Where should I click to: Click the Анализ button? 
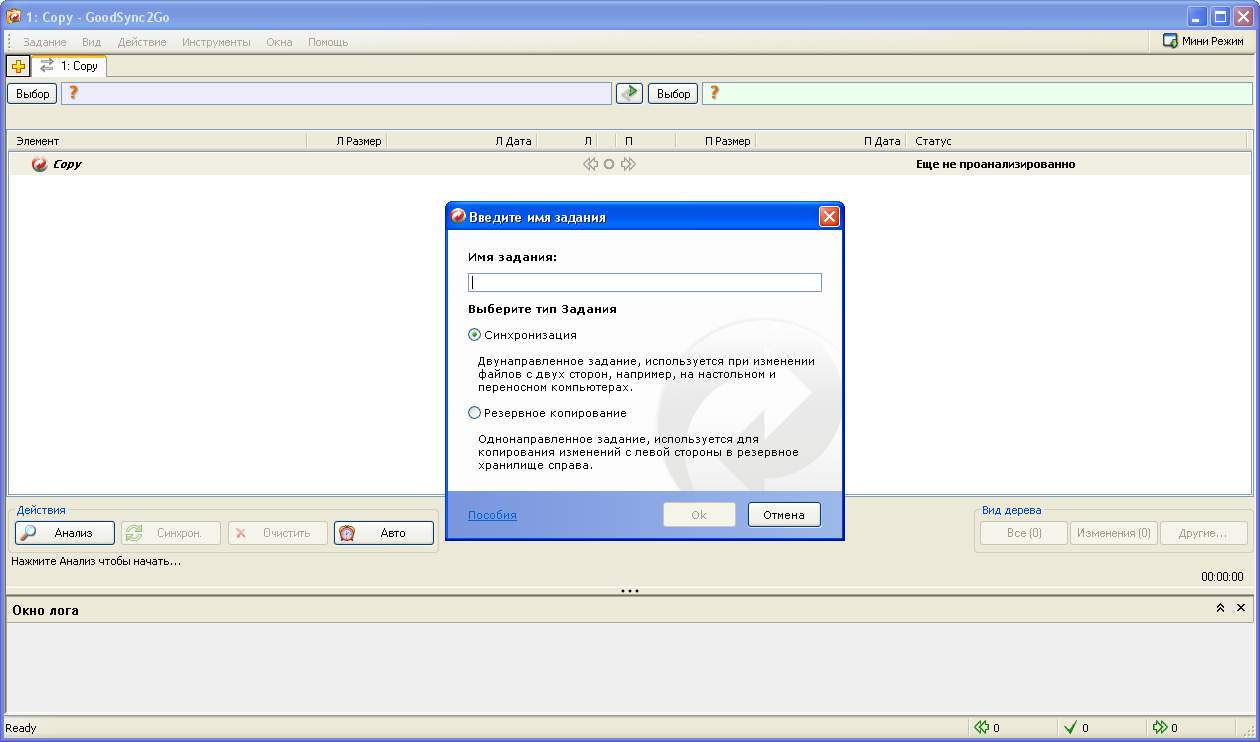(65, 533)
